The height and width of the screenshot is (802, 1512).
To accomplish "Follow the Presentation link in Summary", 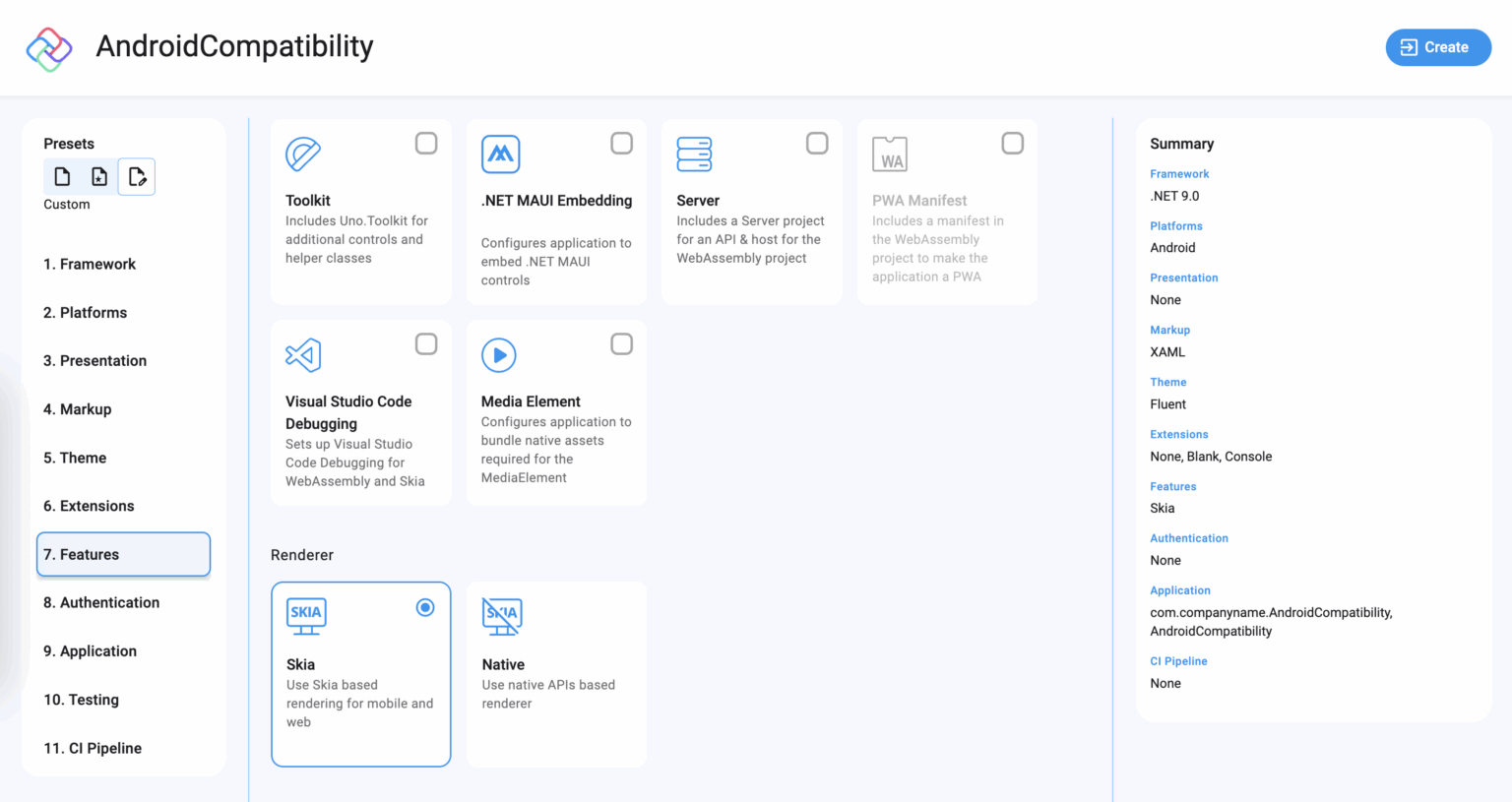I will point(1184,278).
